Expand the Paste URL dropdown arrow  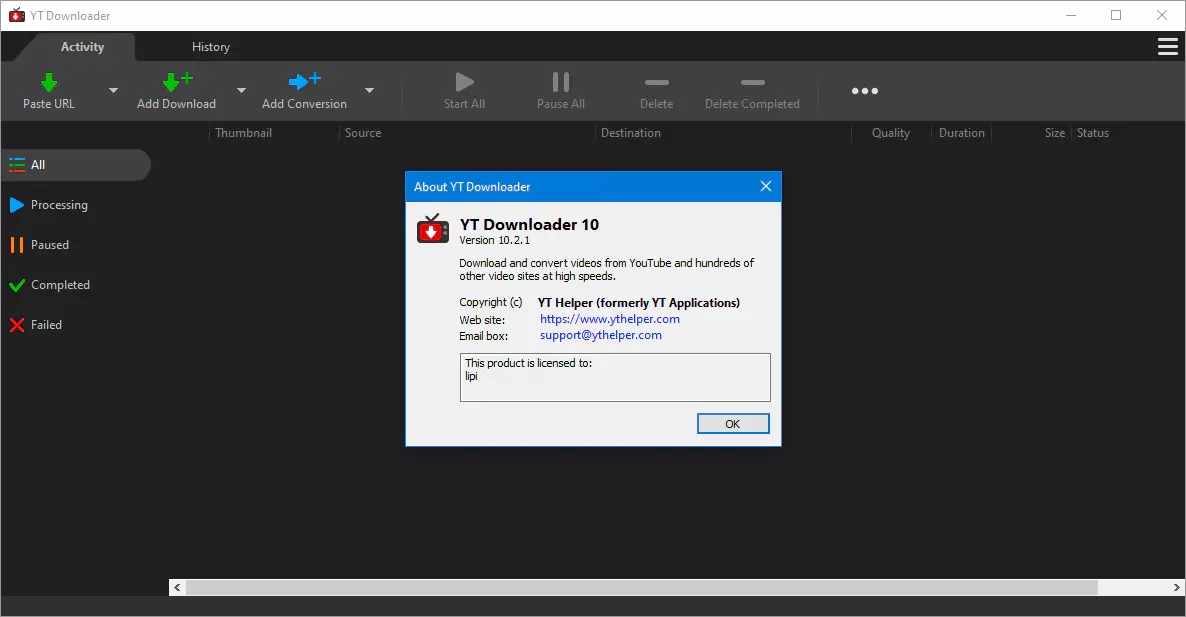[x=113, y=91]
